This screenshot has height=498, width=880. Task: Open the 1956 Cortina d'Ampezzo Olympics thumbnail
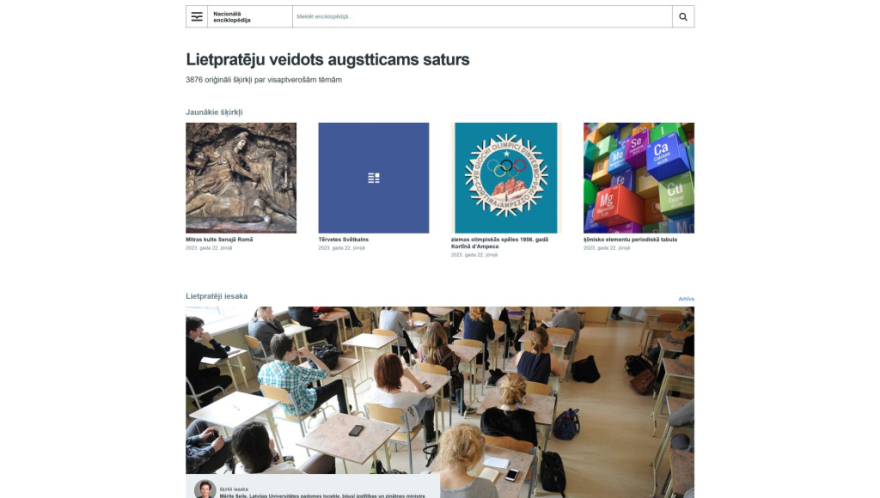click(506, 178)
